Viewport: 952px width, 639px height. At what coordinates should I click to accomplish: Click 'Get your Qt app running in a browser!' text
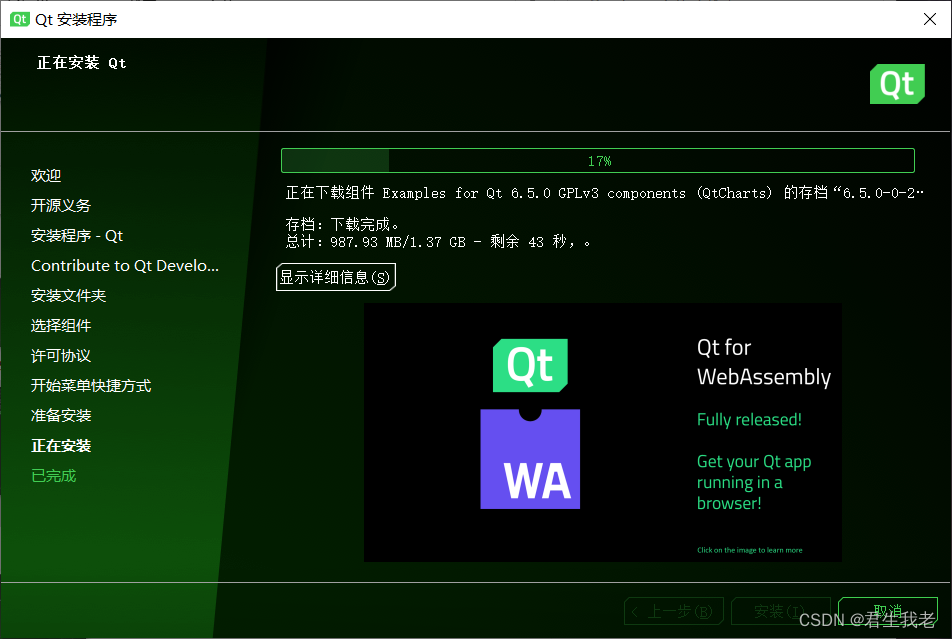pos(753,482)
